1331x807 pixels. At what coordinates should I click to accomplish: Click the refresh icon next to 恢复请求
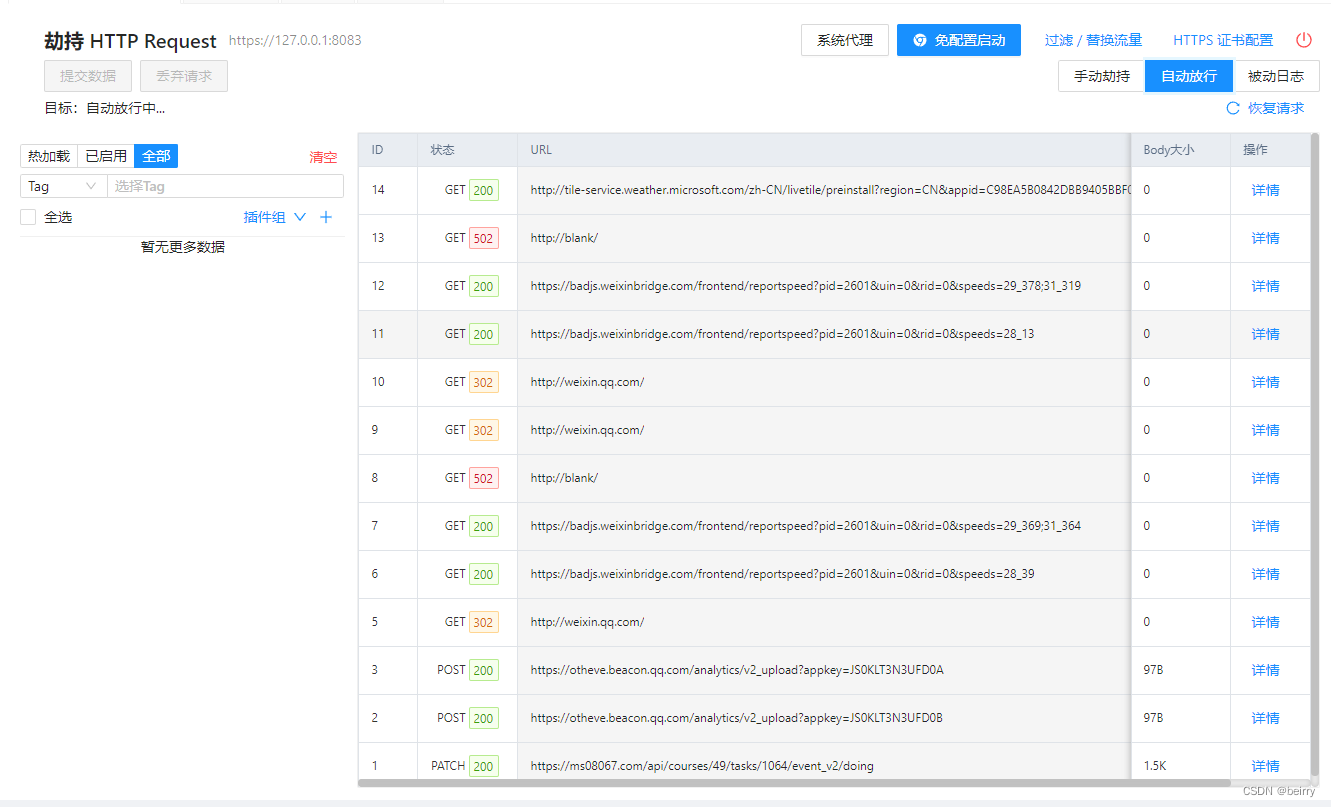(x=1233, y=108)
